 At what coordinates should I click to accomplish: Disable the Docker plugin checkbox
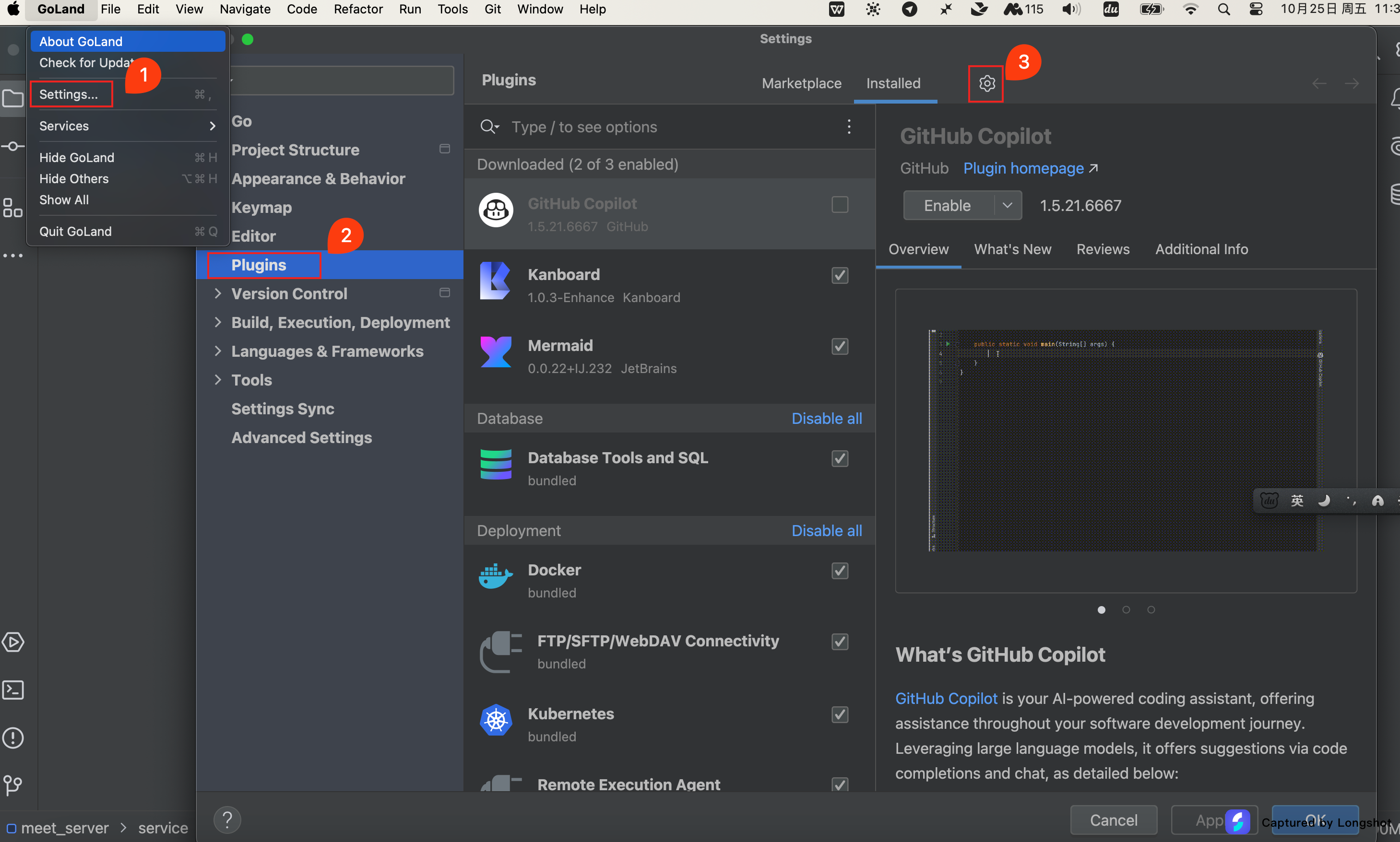840,570
